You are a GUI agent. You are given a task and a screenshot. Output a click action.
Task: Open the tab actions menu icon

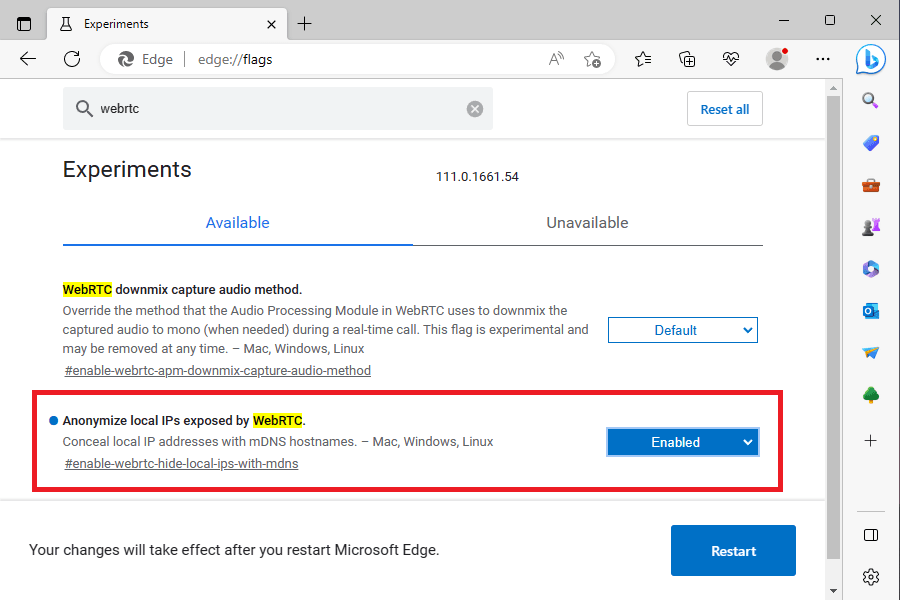click(24, 24)
